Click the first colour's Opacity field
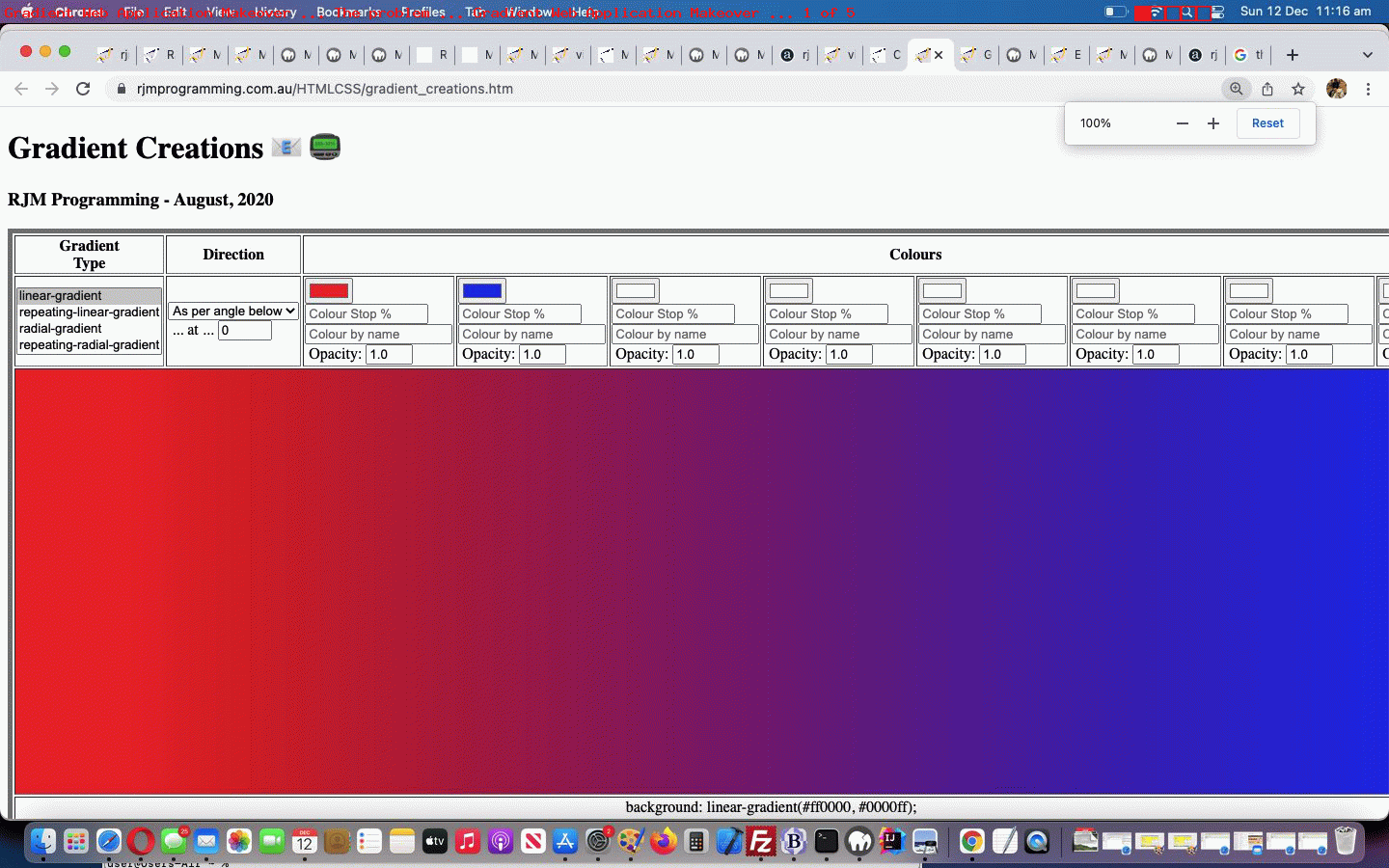 pos(389,354)
